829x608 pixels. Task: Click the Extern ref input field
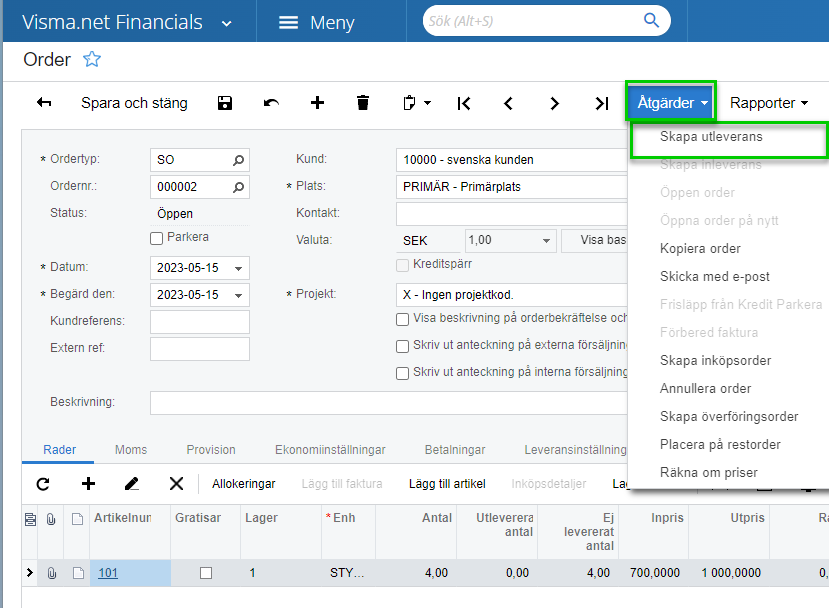[x=200, y=349]
